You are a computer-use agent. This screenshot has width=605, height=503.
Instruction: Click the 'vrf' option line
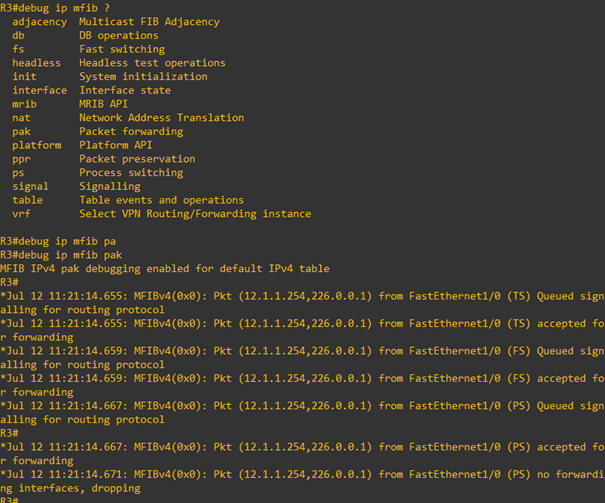tap(161, 214)
